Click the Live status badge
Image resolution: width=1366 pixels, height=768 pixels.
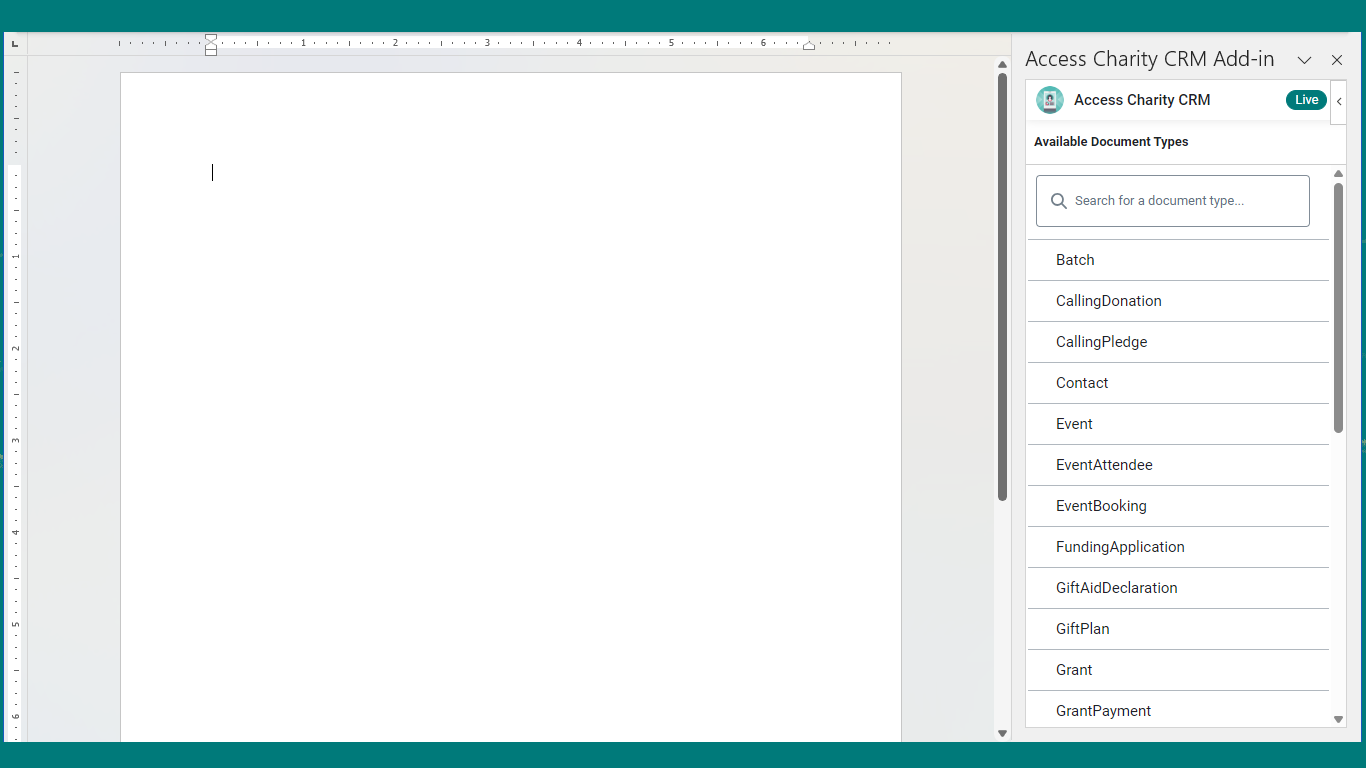(1306, 100)
